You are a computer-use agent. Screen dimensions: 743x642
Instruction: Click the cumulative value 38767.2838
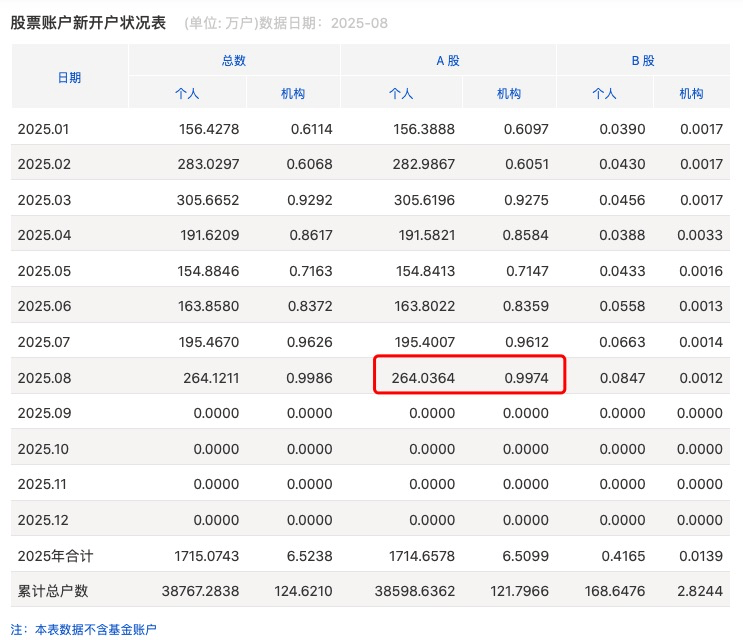coord(200,591)
